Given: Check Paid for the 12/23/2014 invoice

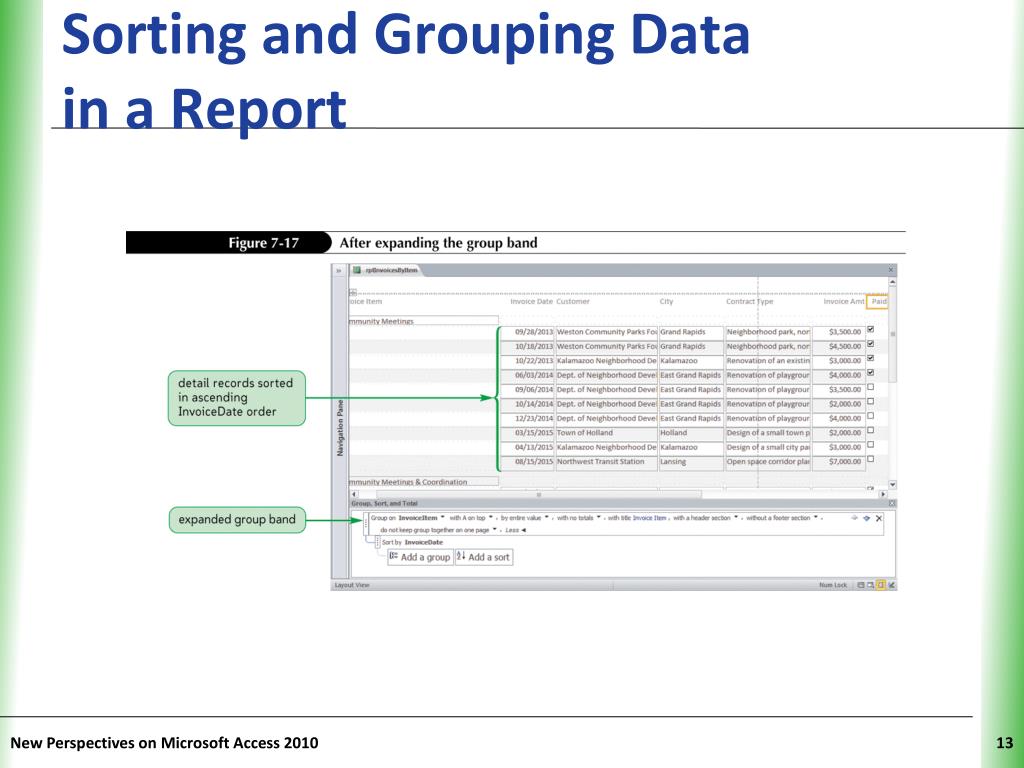Looking at the screenshot, I should coord(871,416).
